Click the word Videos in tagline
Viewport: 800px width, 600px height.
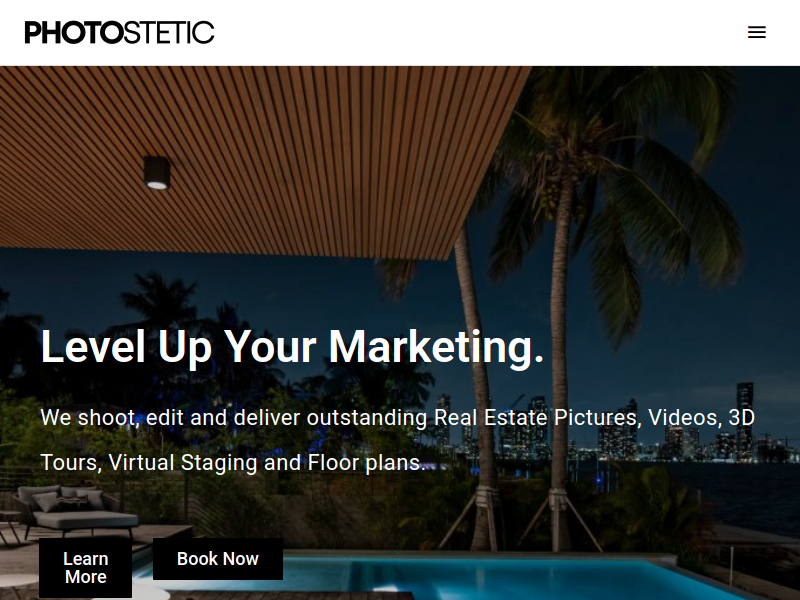(x=684, y=417)
